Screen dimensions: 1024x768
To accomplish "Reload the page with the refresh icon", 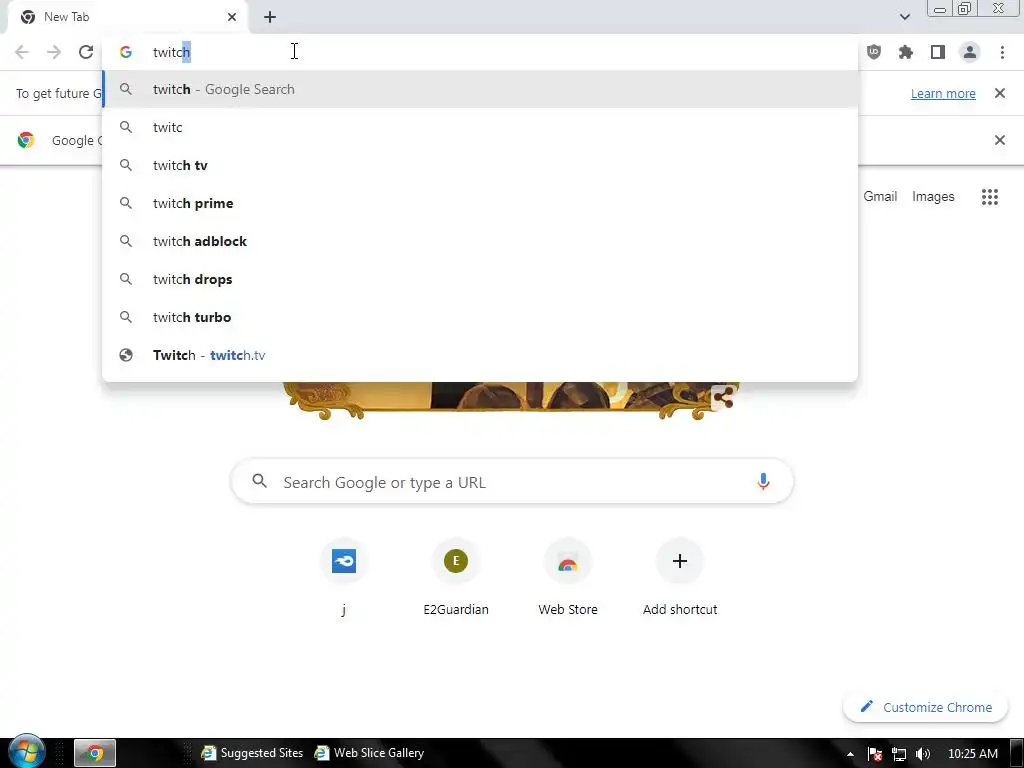I will (x=86, y=52).
